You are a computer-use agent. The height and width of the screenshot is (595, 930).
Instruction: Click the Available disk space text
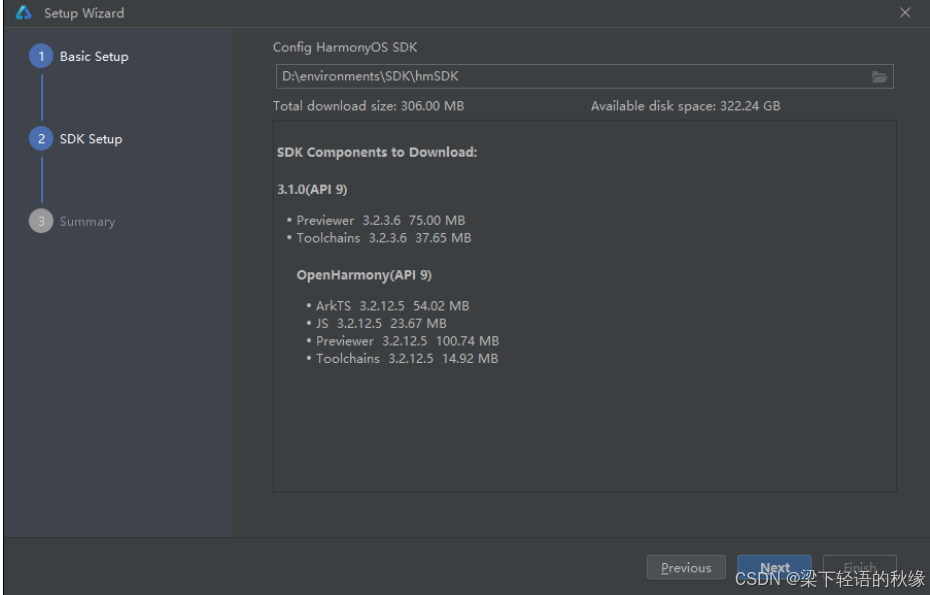(685, 106)
